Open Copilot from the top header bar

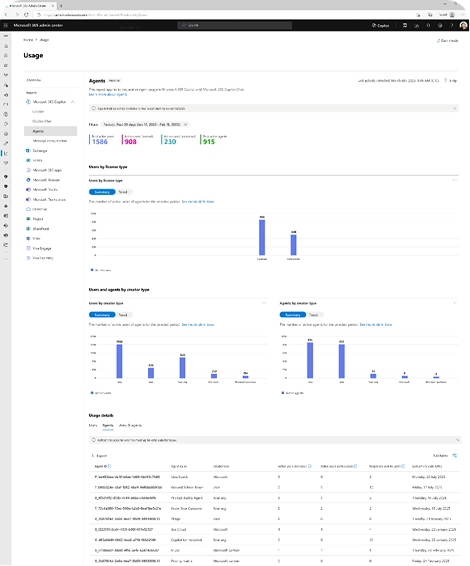click(380, 25)
